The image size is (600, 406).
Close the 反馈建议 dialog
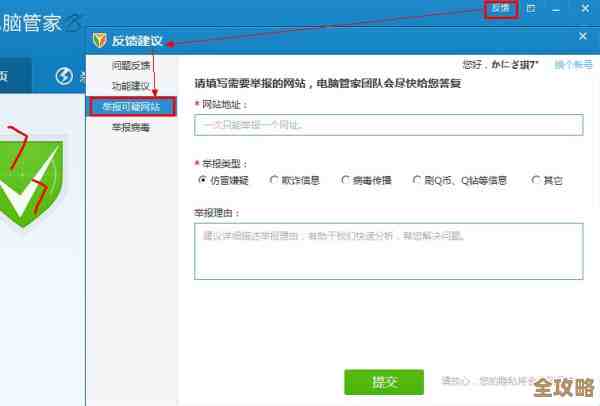coord(583,36)
